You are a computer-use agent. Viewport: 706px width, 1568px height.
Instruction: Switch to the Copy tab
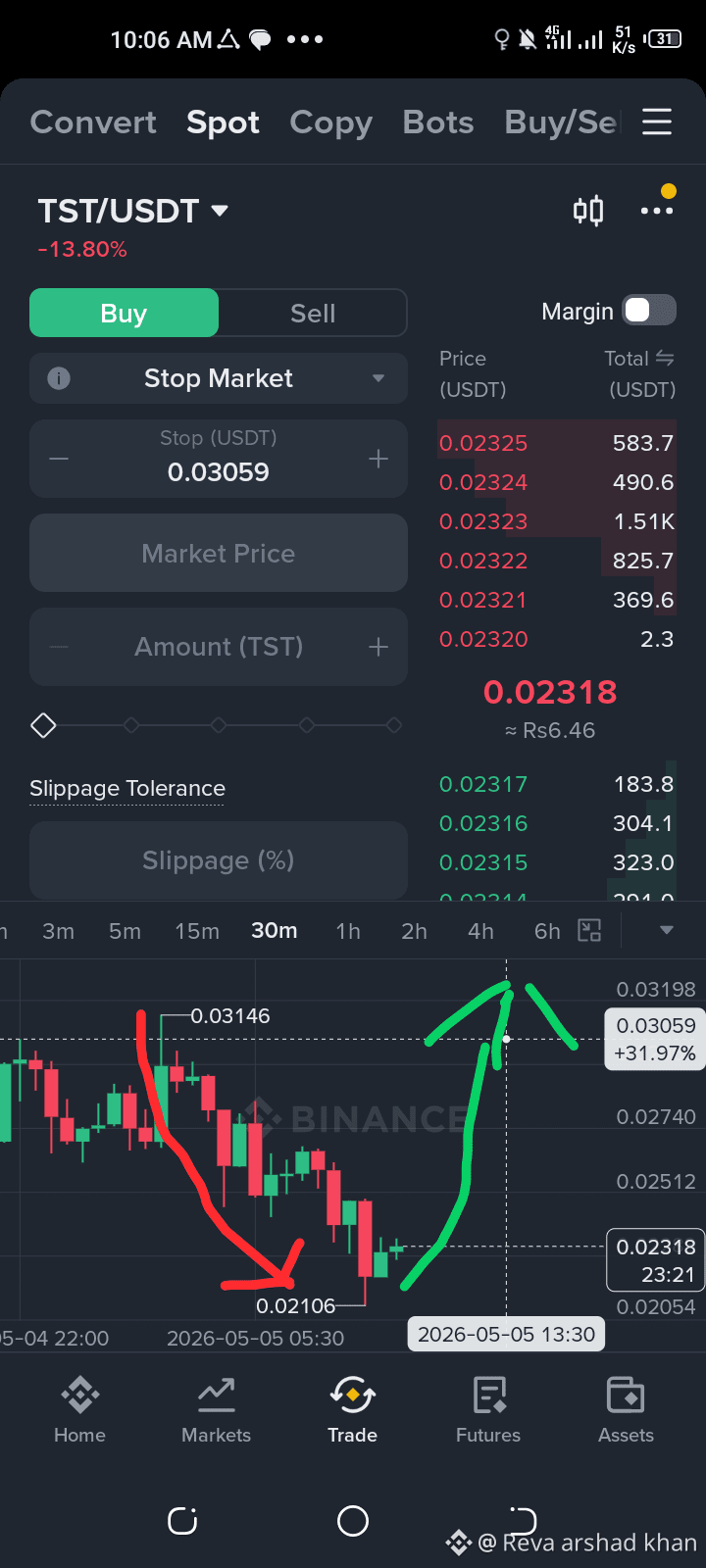pos(330,122)
